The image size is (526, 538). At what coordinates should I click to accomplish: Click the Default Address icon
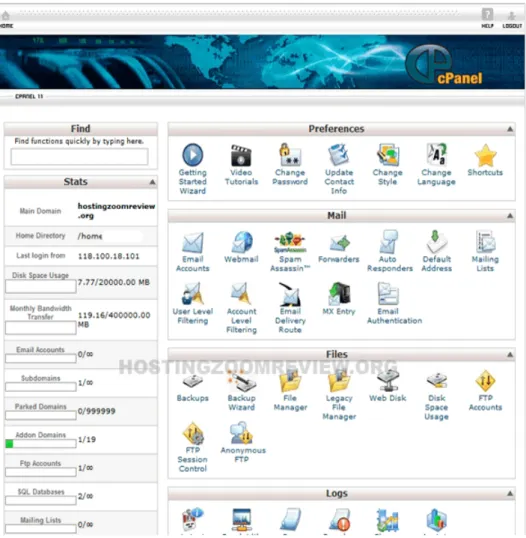point(436,242)
